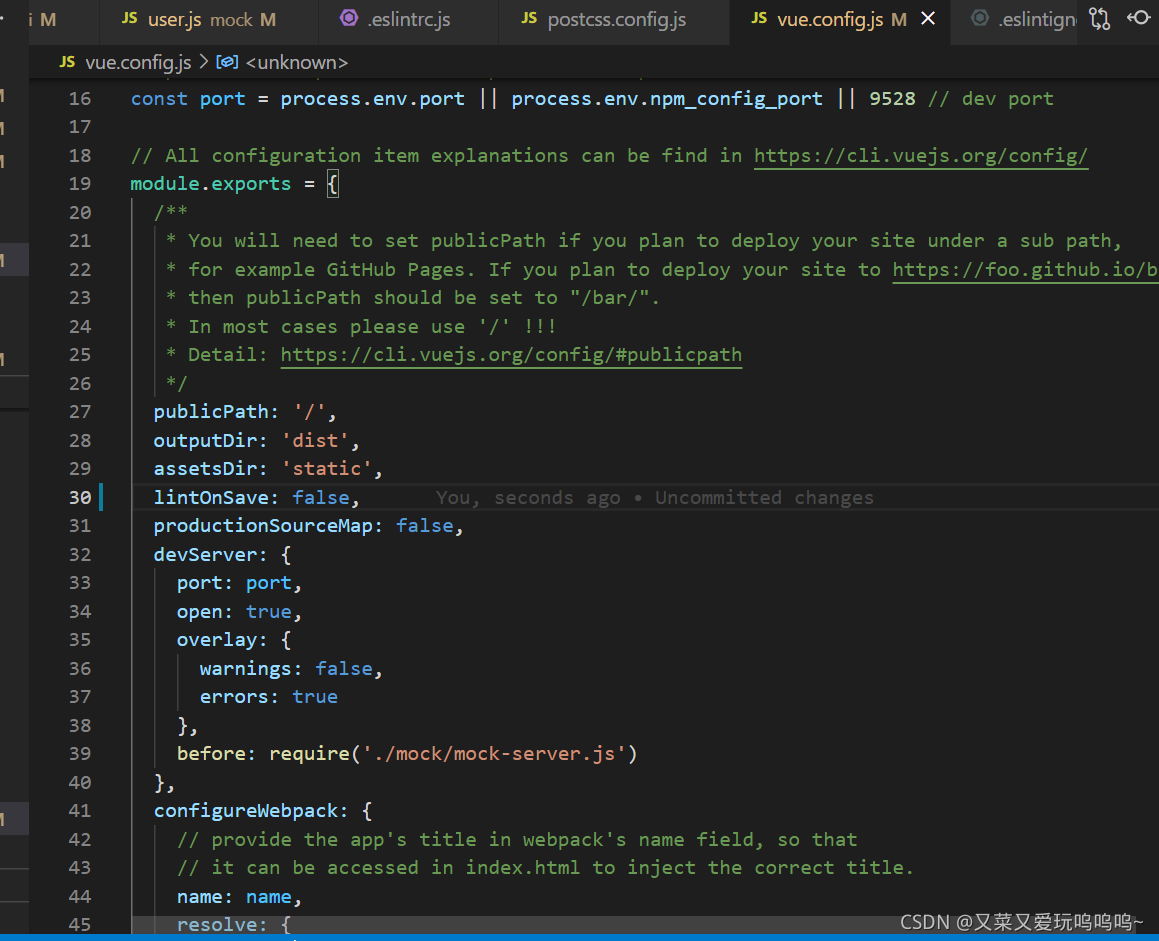Click the 'devServer' property name
The height and width of the screenshot is (941, 1159).
click(x=205, y=554)
